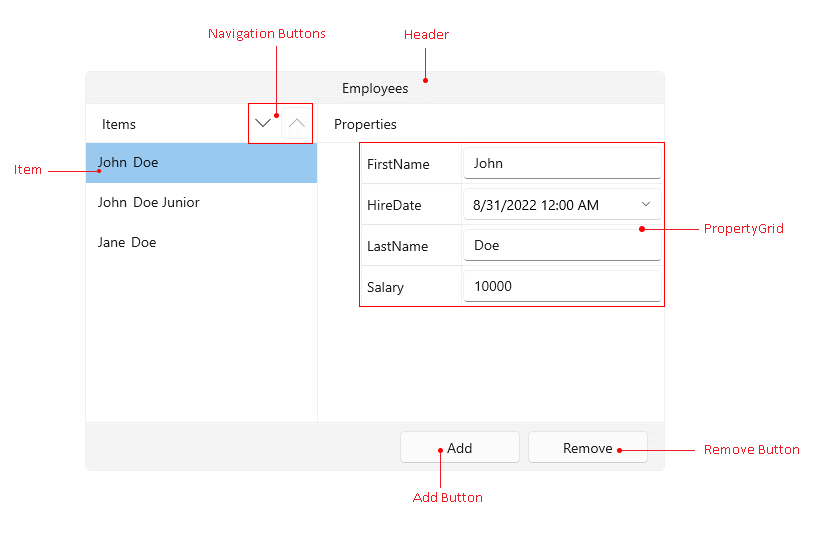
Task: Focus the FirstName field containing John
Action: [561, 164]
